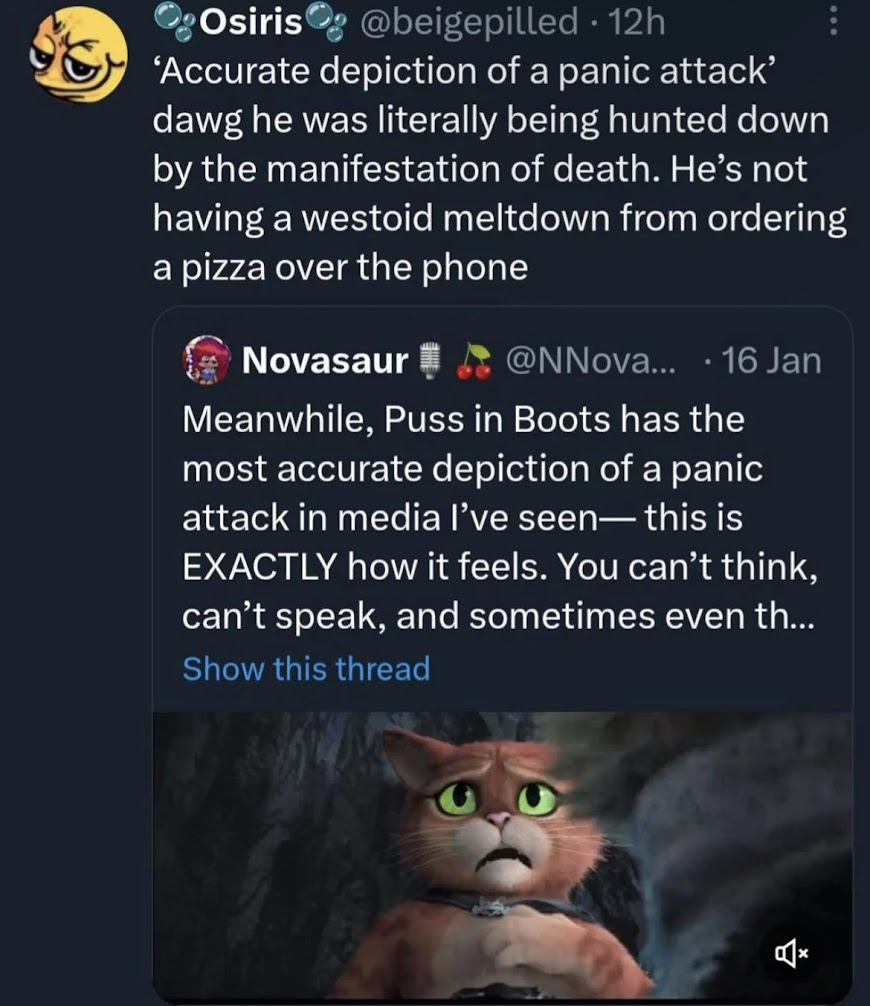Open Novasaur's small profile avatar
This screenshot has height=1006, width=870.
click(207, 361)
